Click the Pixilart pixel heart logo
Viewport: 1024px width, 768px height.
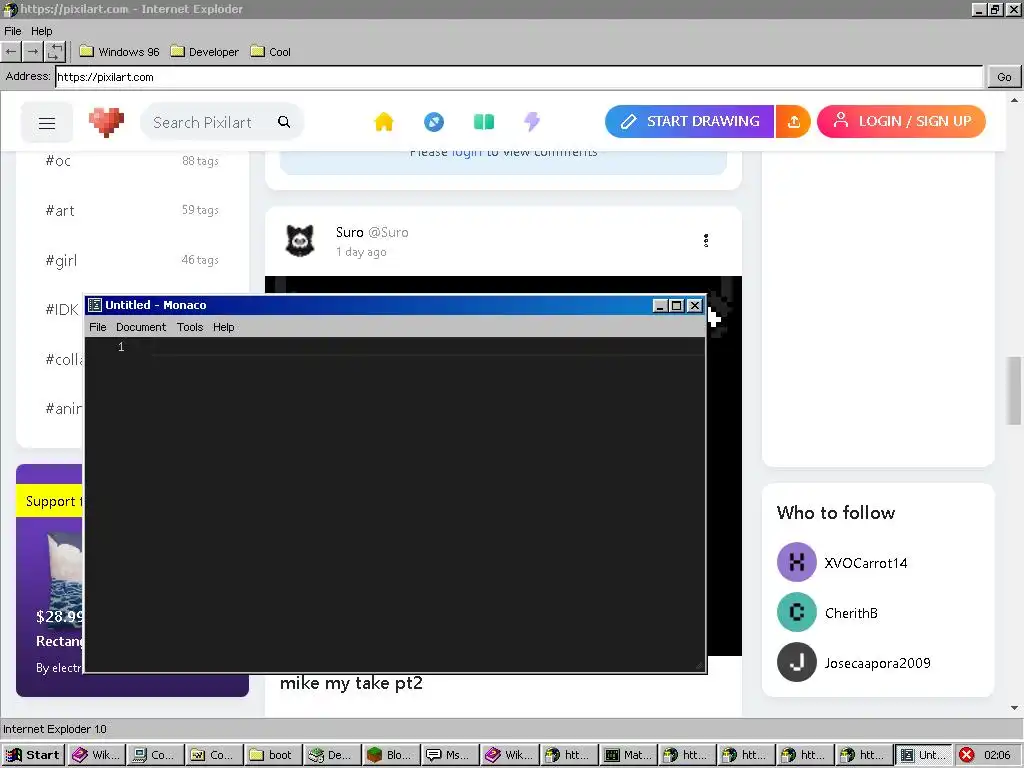pyautogui.click(x=106, y=121)
